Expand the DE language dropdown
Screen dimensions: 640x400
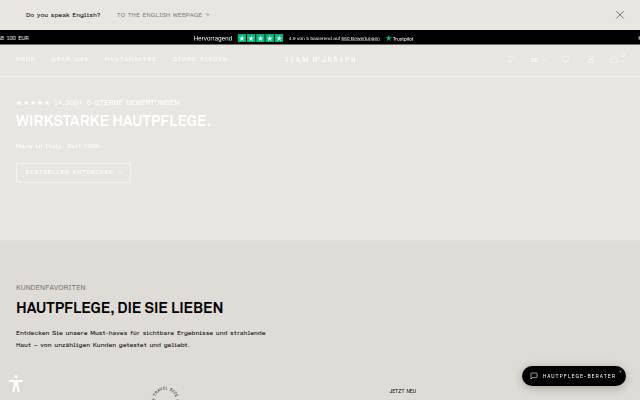[537, 60]
